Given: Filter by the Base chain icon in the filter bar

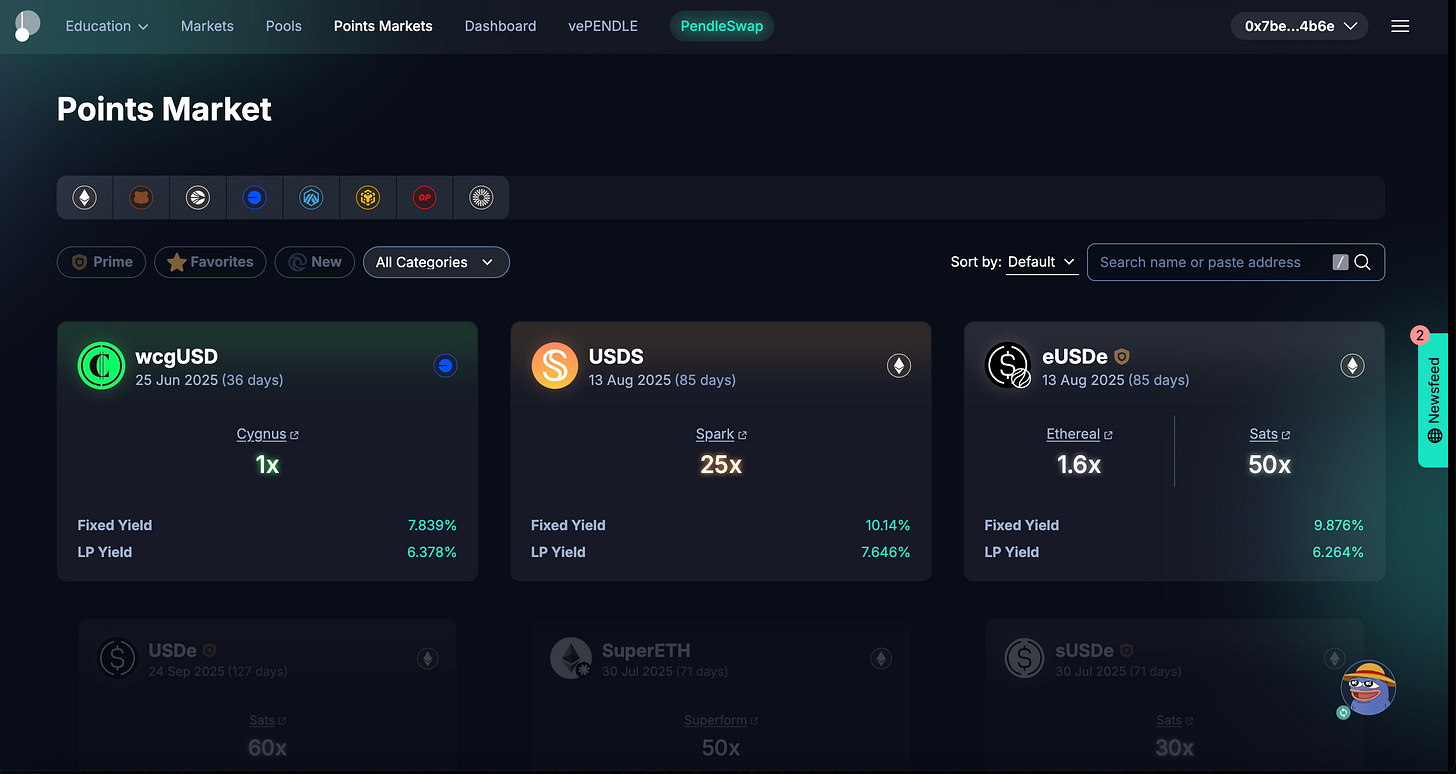Looking at the screenshot, I should 254,198.
